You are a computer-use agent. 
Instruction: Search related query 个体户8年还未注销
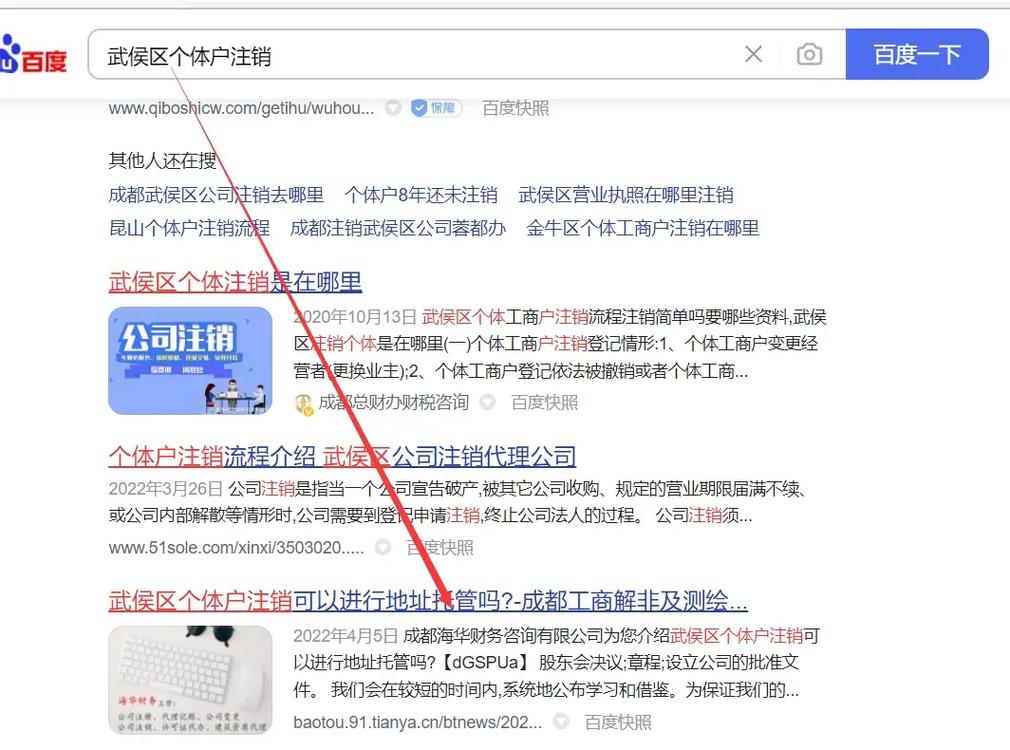point(421,195)
